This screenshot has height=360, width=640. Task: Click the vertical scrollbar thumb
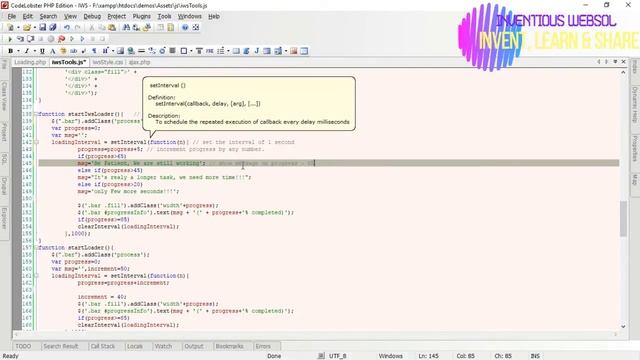tap(623, 218)
